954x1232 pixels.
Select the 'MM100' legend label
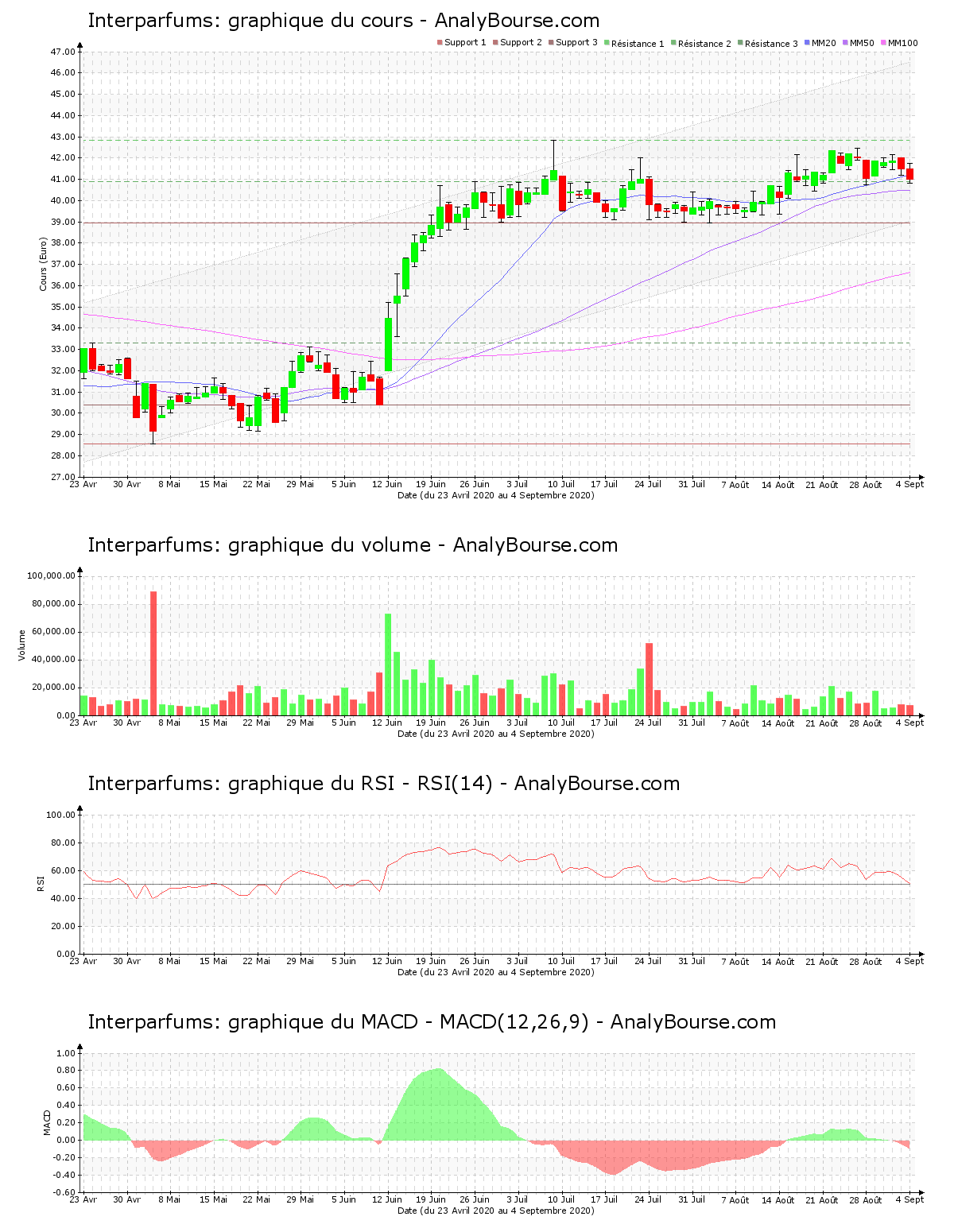[x=902, y=43]
